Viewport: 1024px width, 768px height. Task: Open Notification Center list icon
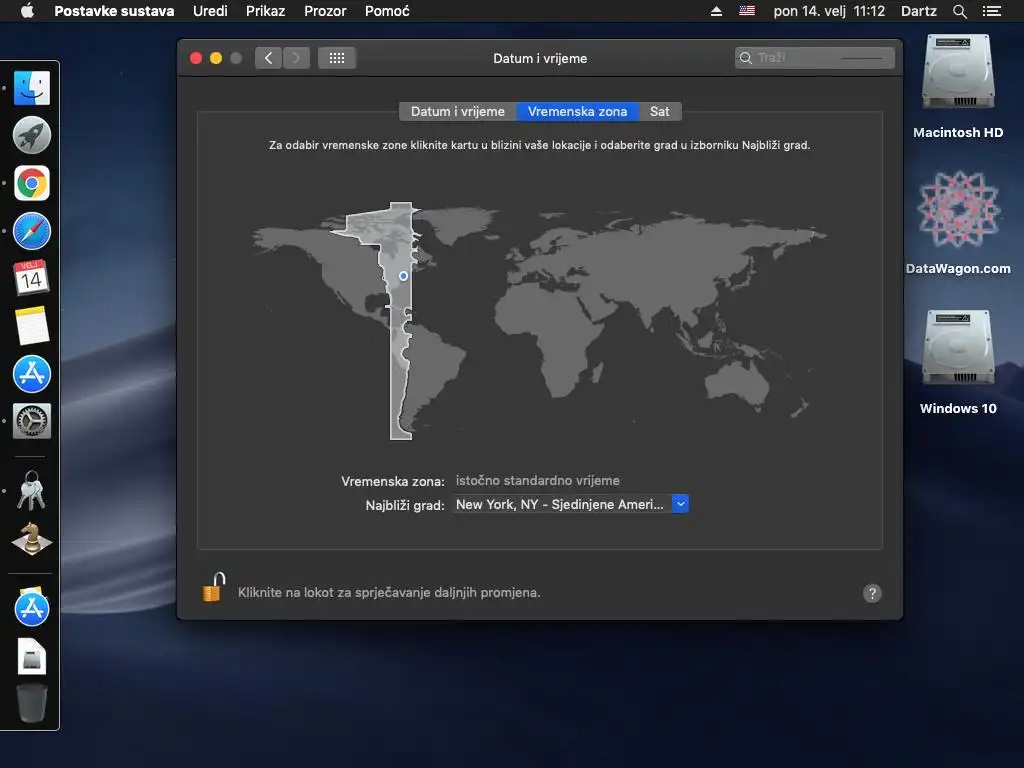pyautogui.click(x=992, y=11)
